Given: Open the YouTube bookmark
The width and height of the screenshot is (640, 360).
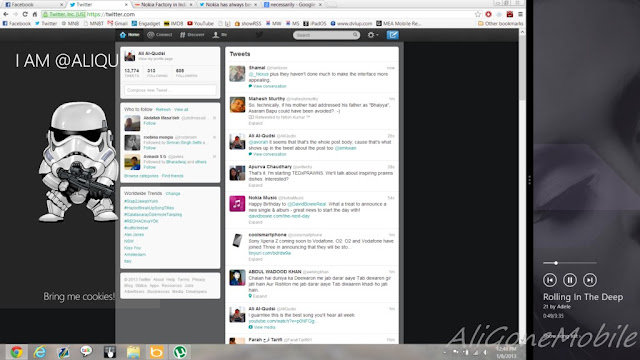Looking at the screenshot, I should coord(200,24).
